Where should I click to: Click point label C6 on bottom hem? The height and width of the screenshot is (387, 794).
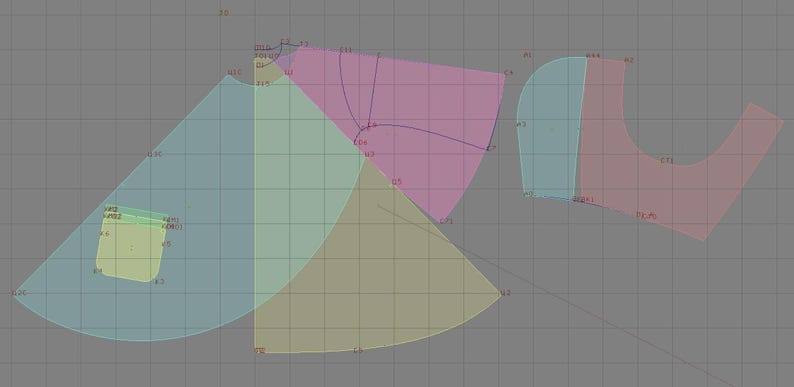(358, 350)
